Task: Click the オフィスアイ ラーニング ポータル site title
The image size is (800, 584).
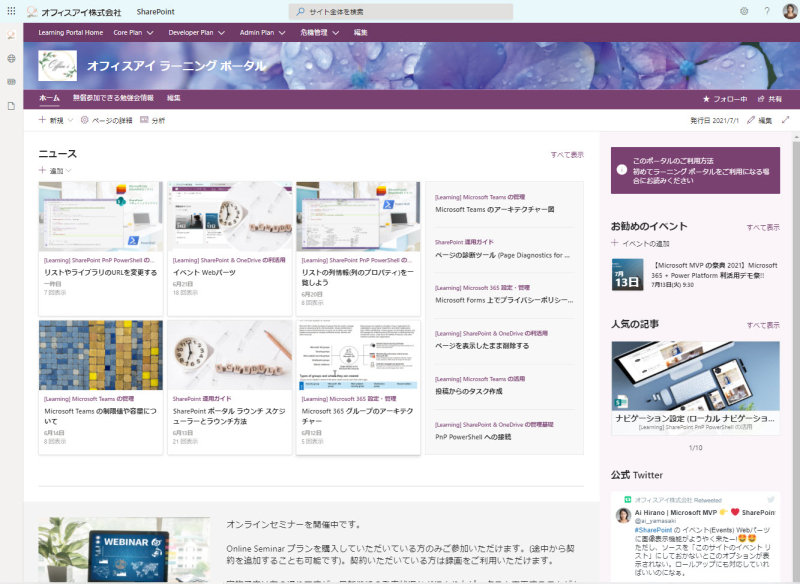Action: point(177,66)
